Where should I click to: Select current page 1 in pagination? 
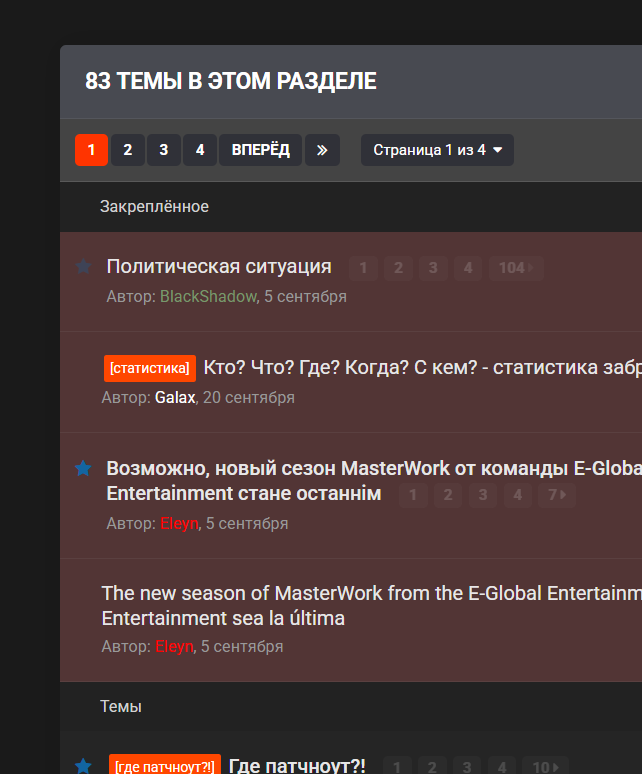[x=91, y=150]
